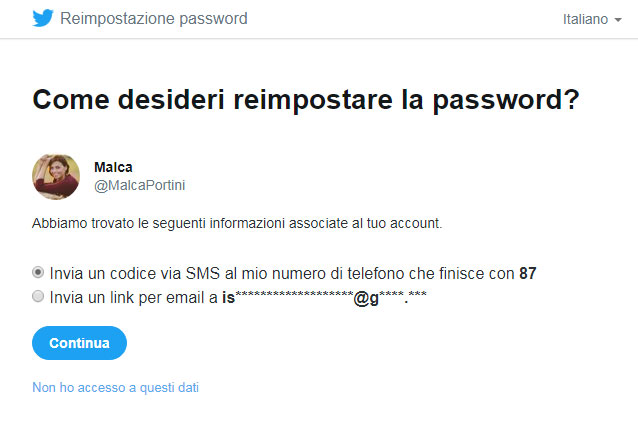Click the bold phone ending digits 87

528,273
